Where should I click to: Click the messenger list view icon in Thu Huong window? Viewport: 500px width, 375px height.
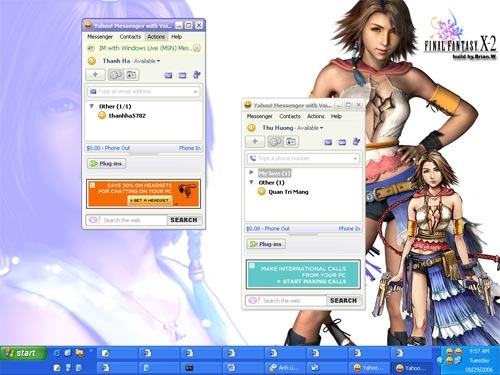click(275, 142)
